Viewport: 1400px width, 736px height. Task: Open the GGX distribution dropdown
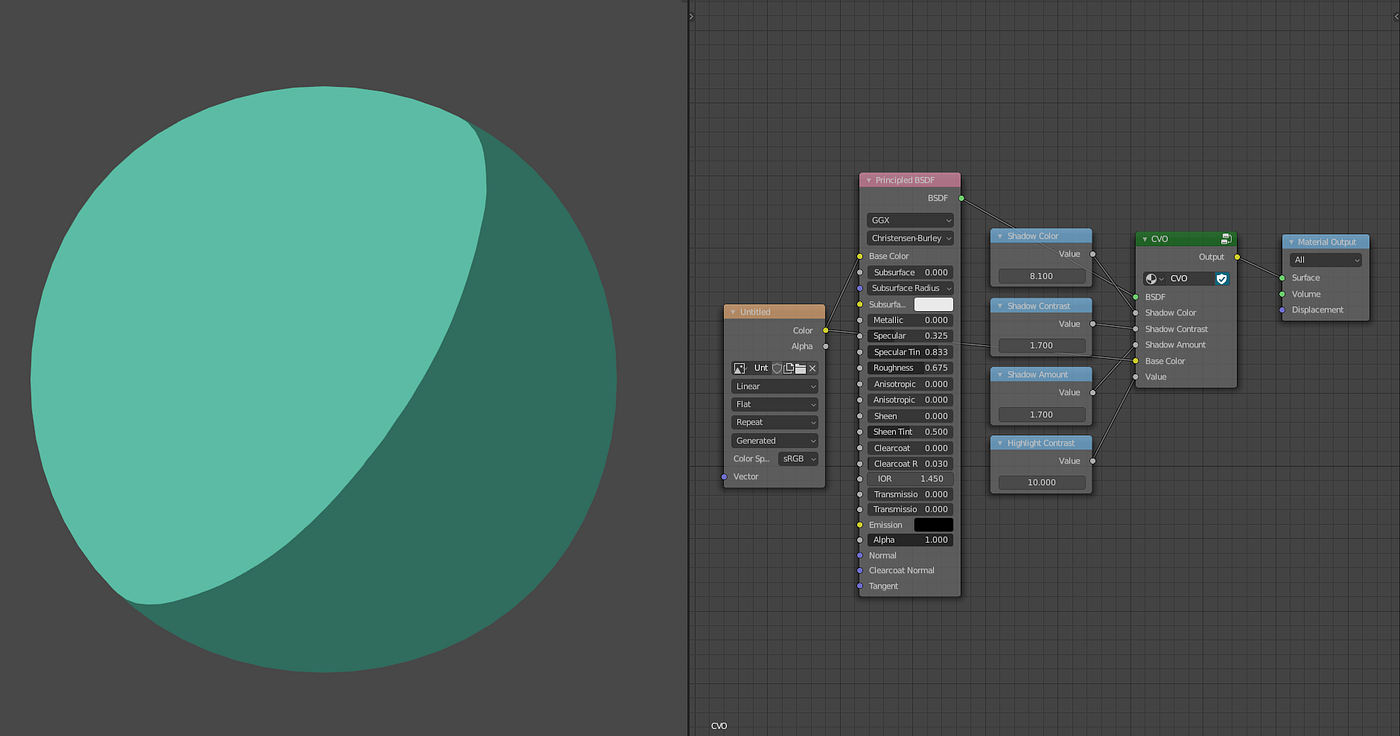point(909,219)
